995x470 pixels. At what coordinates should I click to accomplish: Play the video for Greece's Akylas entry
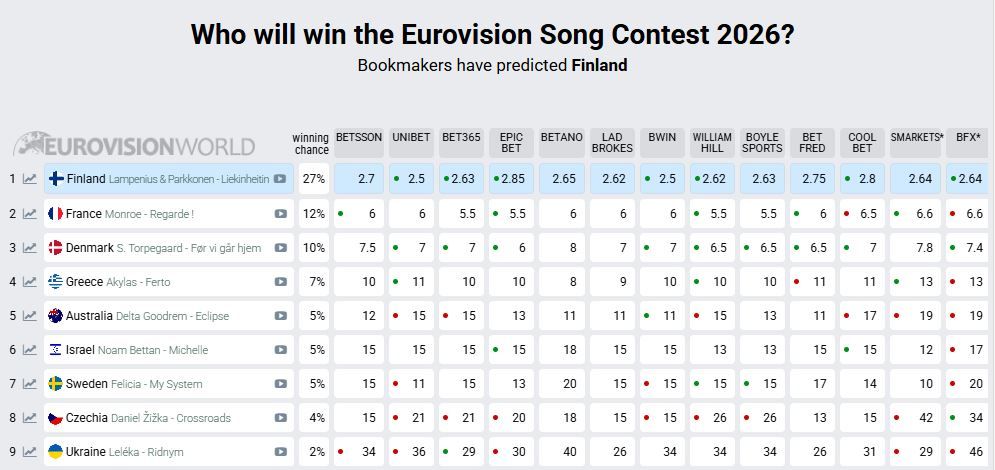point(281,282)
